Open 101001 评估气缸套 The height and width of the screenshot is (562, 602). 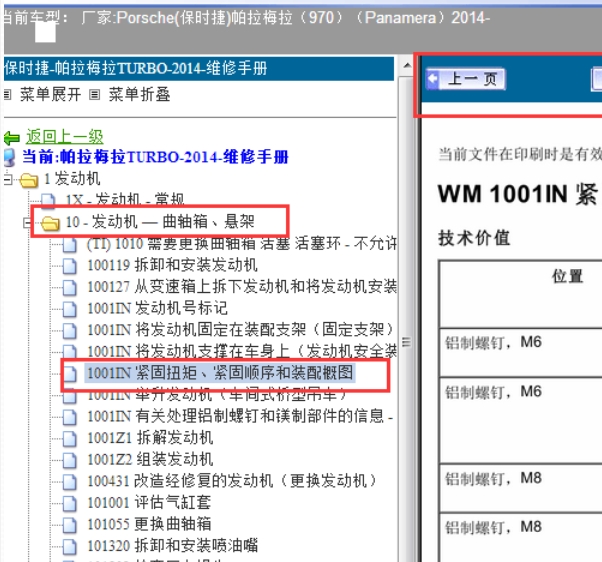pos(149,502)
